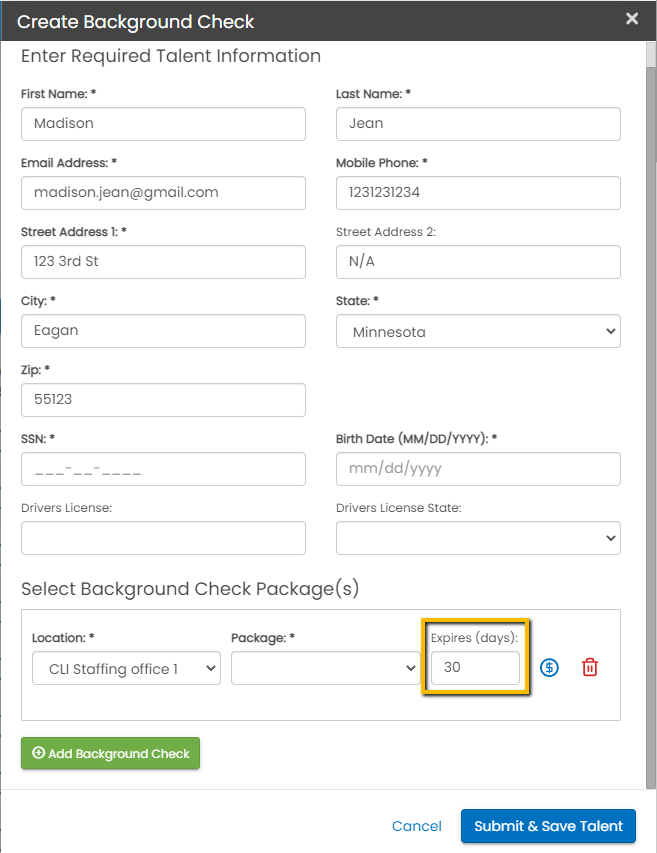Click Submit & Save Talent button

(x=548, y=826)
